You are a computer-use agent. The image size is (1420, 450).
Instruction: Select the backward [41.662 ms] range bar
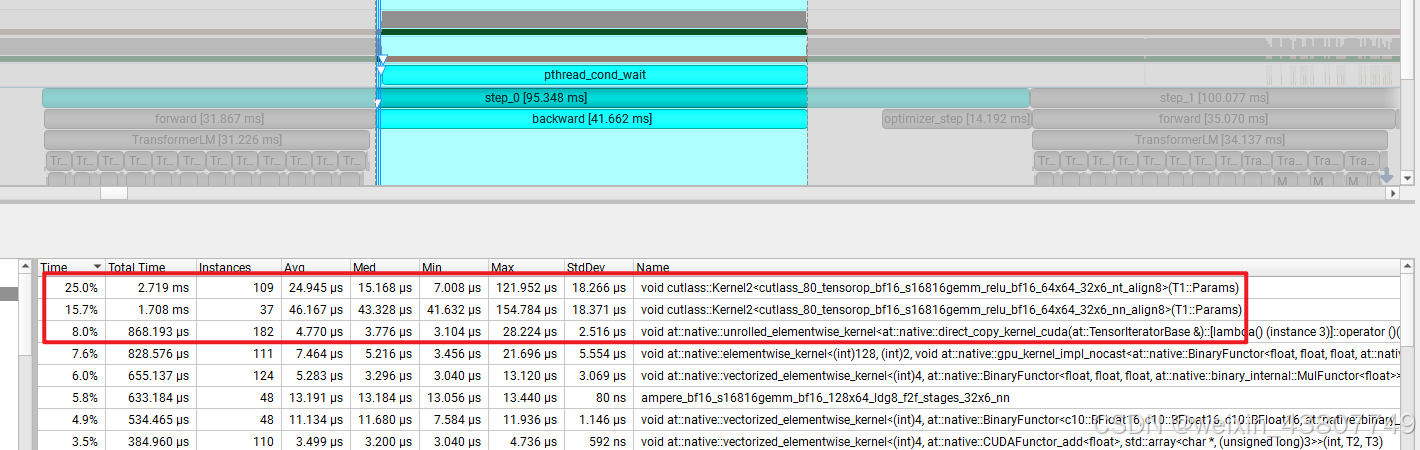[x=592, y=119]
